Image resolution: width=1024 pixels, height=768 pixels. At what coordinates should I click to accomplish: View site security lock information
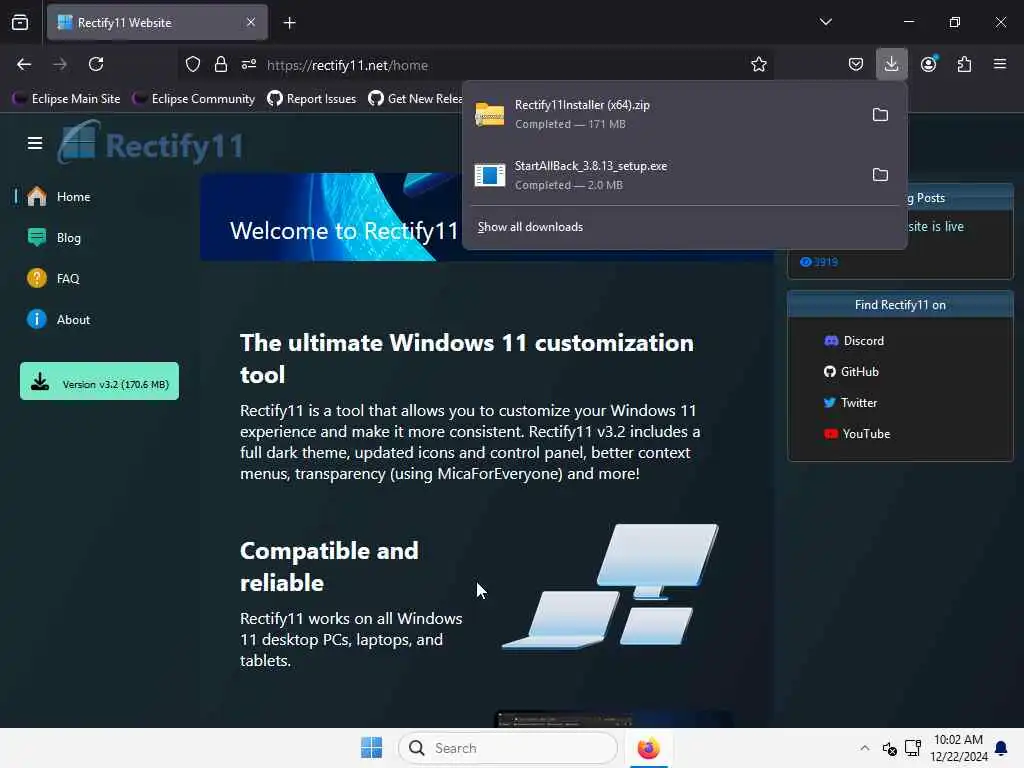221,65
